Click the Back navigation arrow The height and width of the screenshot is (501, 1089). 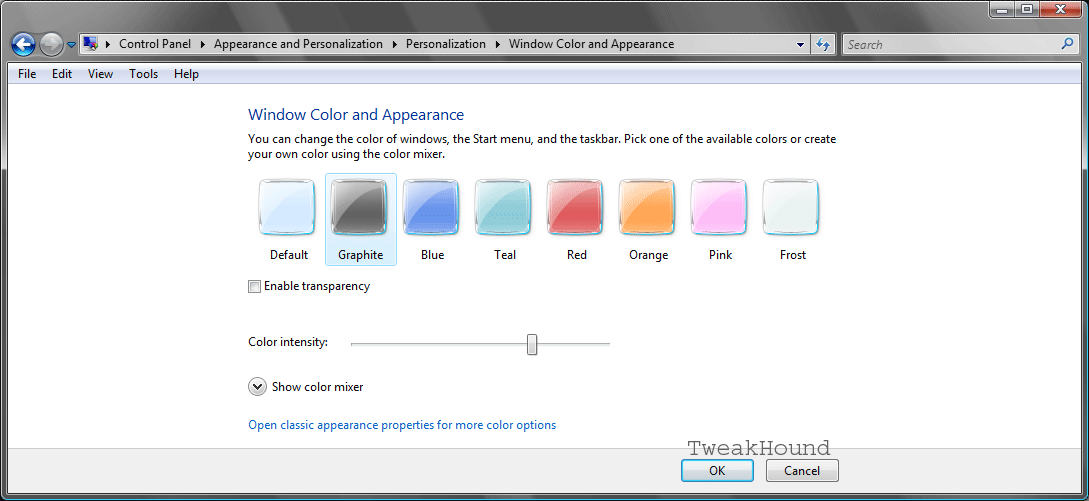[x=23, y=44]
